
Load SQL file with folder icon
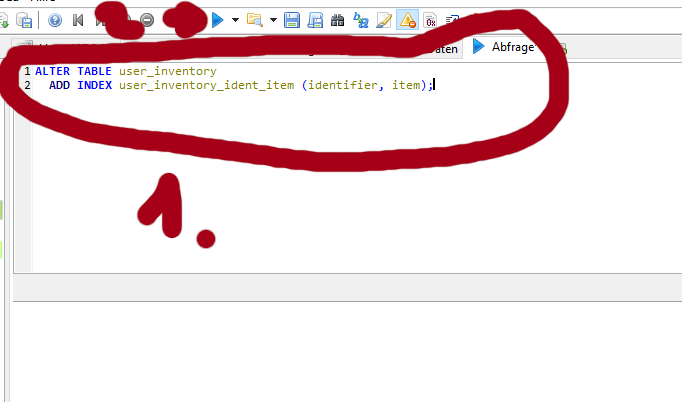pos(254,20)
